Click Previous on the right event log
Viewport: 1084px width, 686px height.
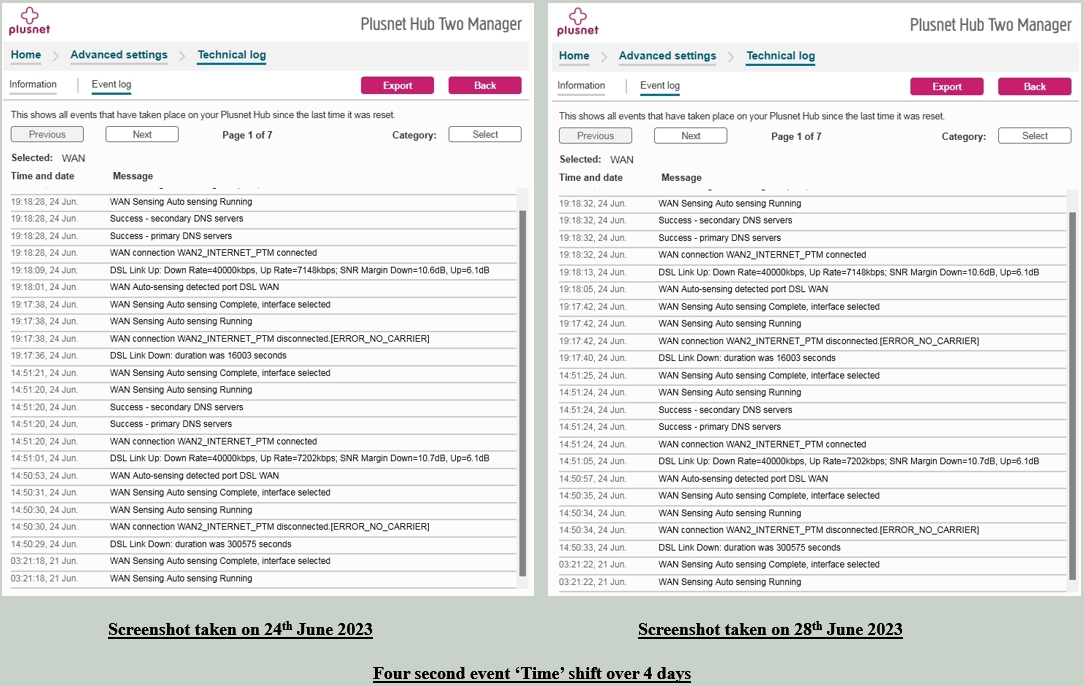click(594, 135)
